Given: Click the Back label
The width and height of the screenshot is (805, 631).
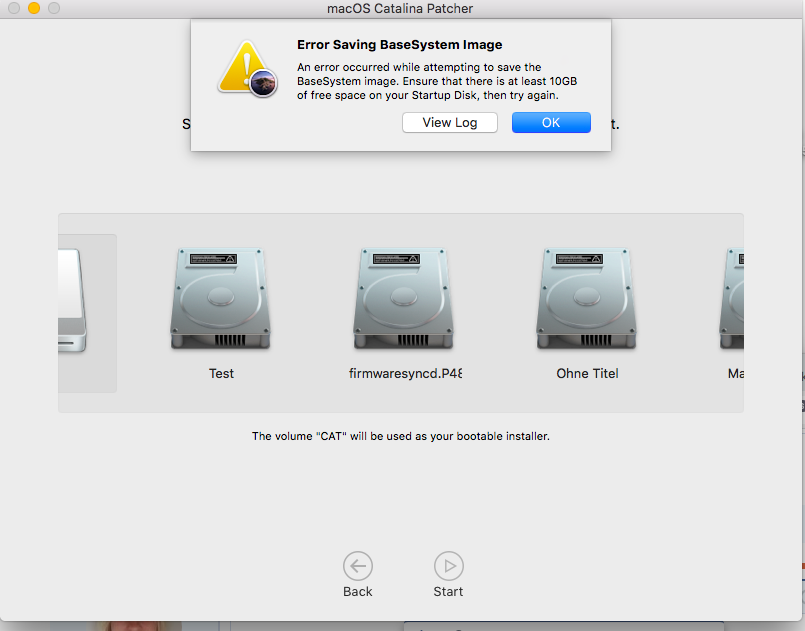Looking at the screenshot, I should tap(358, 591).
